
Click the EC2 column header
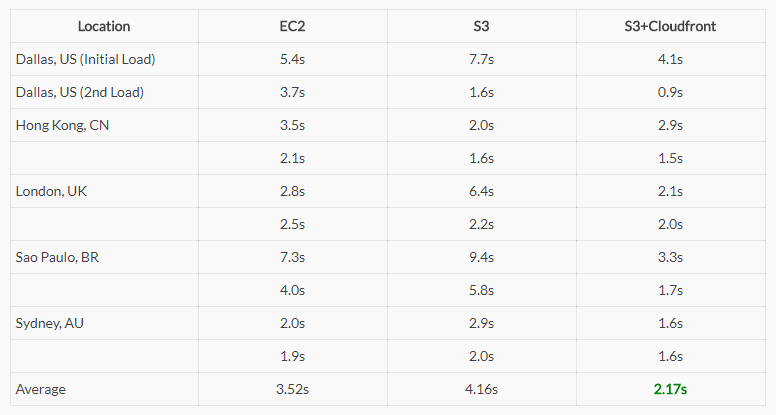(292, 26)
